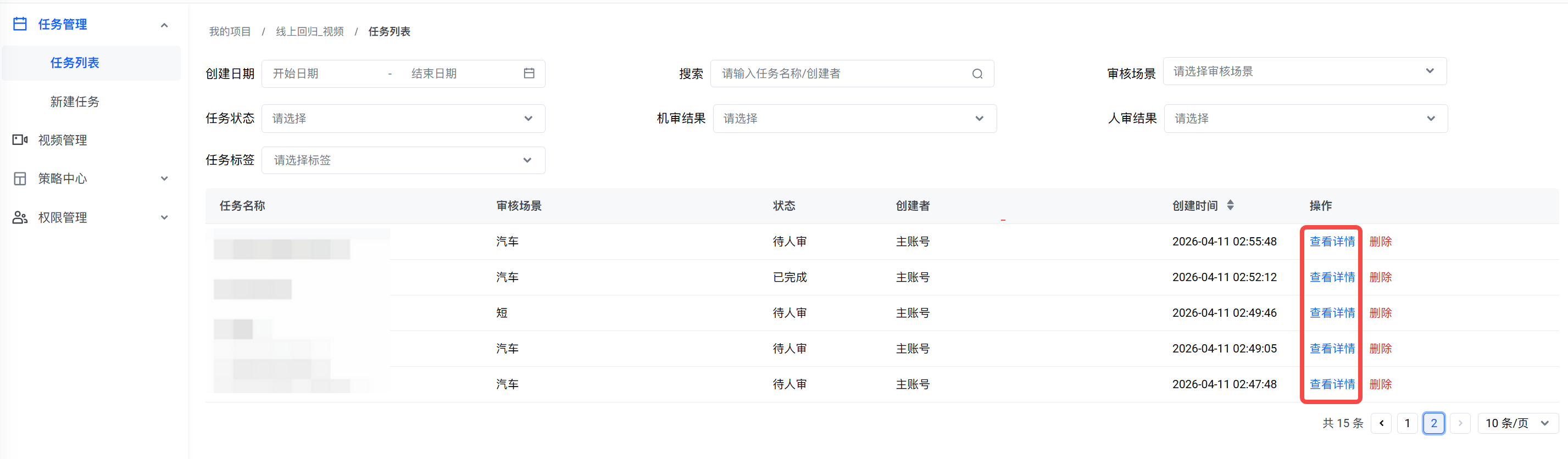Go to 线上回归_视频 breadcrumb
1568x459 pixels.
[310, 32]
